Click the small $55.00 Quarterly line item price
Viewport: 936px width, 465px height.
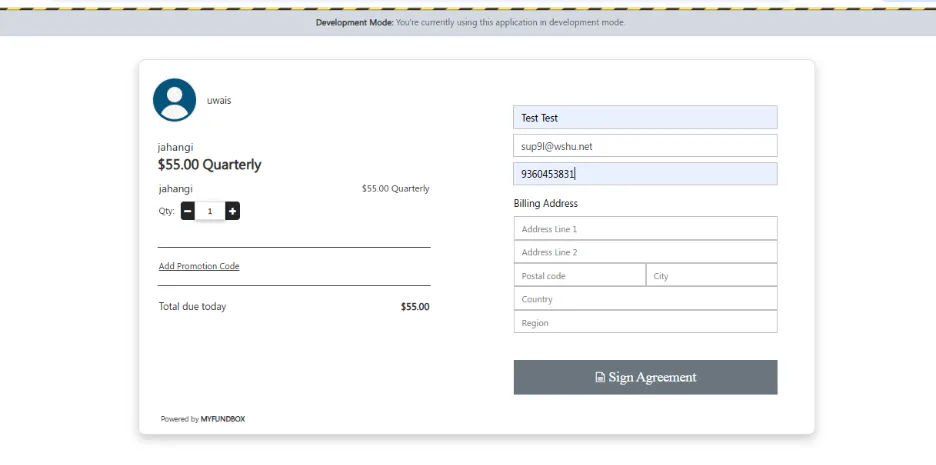tap(395, 189)
